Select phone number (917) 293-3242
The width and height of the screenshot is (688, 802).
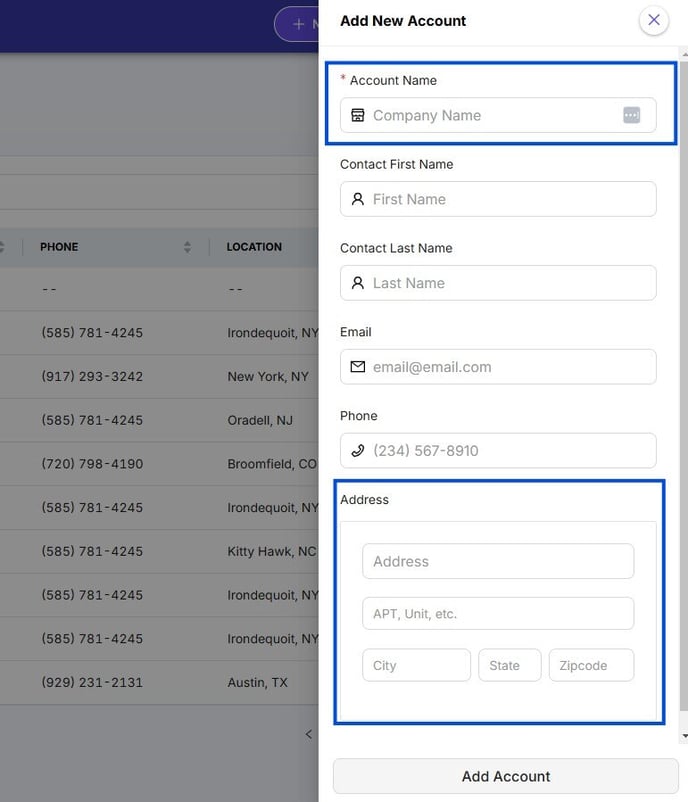[92, 376]
